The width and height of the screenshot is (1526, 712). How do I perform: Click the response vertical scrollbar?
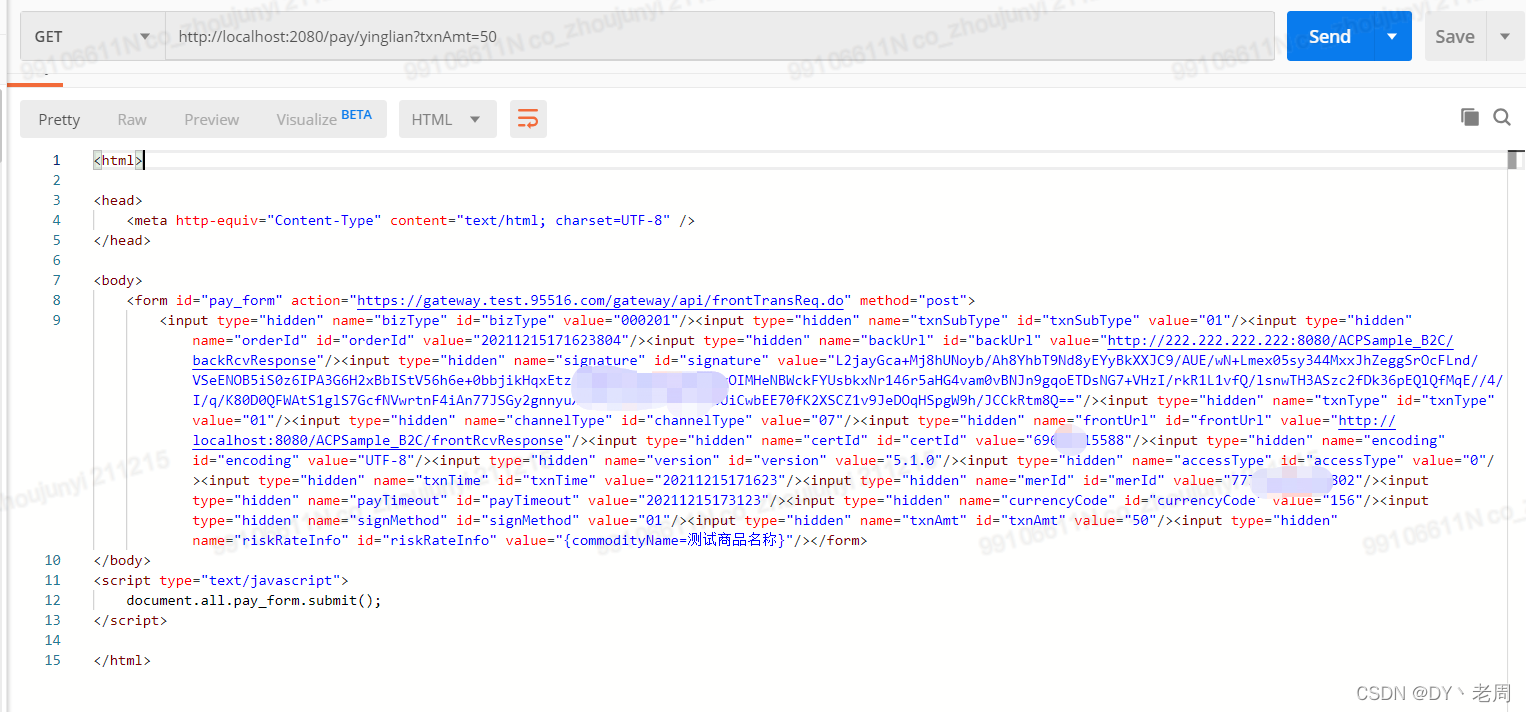(1516, 160)
